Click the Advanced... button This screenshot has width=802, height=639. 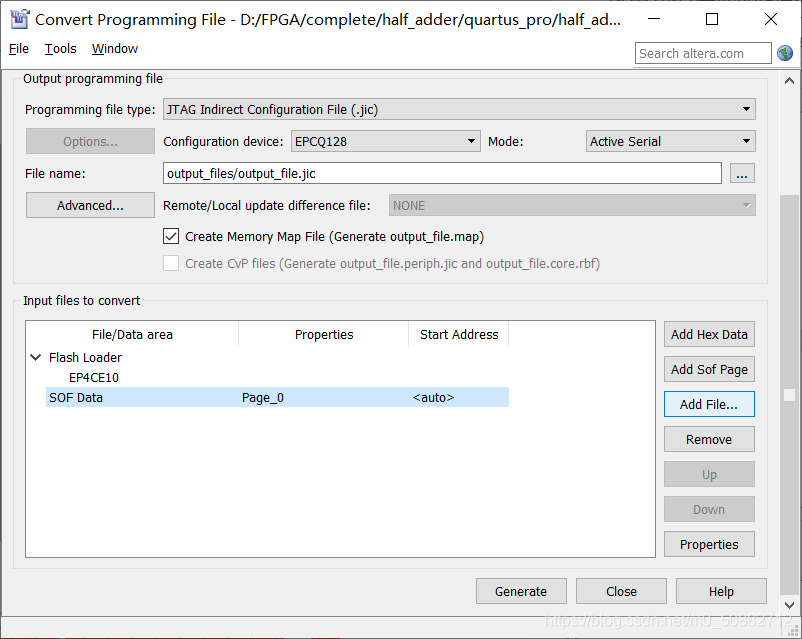[x=90, y=205]
